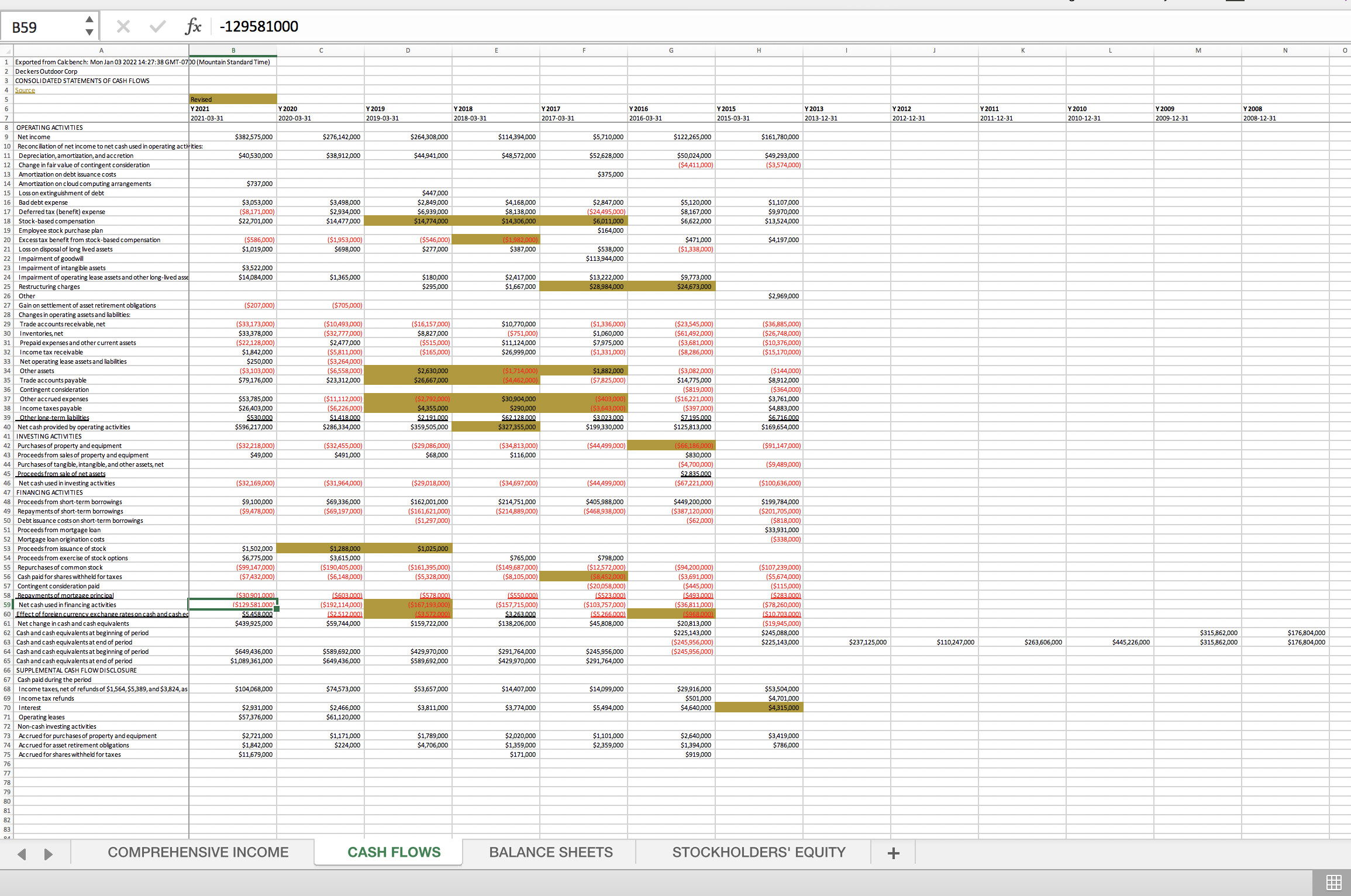Click the confirm checkmark in formula bar
This screenshot has width=1351, height=896.
click(x=157, y=26)
